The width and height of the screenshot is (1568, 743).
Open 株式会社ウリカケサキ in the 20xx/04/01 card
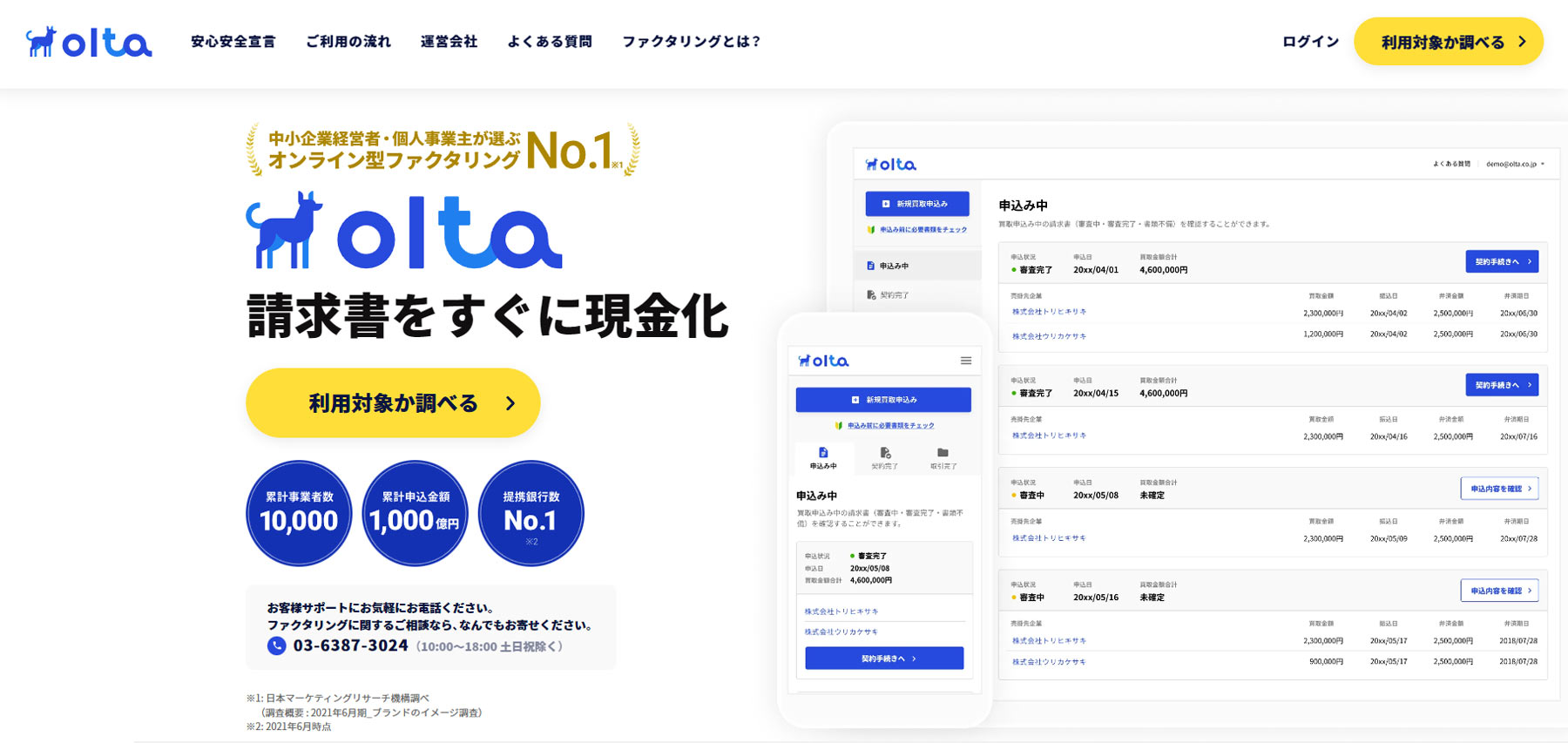[1049, 336]
